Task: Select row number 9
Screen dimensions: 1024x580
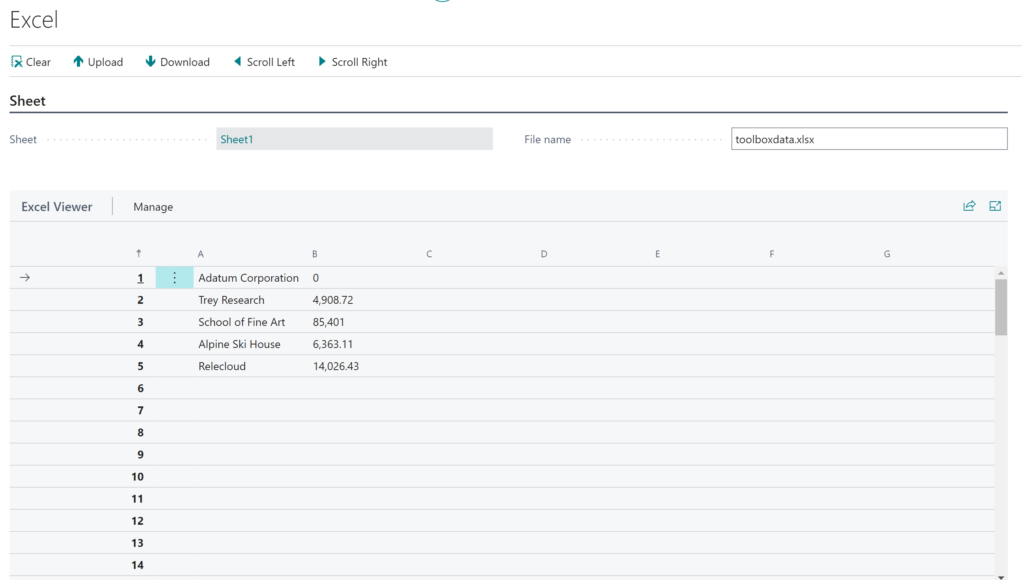Action: pyautogui.click(x=140, y=455)
